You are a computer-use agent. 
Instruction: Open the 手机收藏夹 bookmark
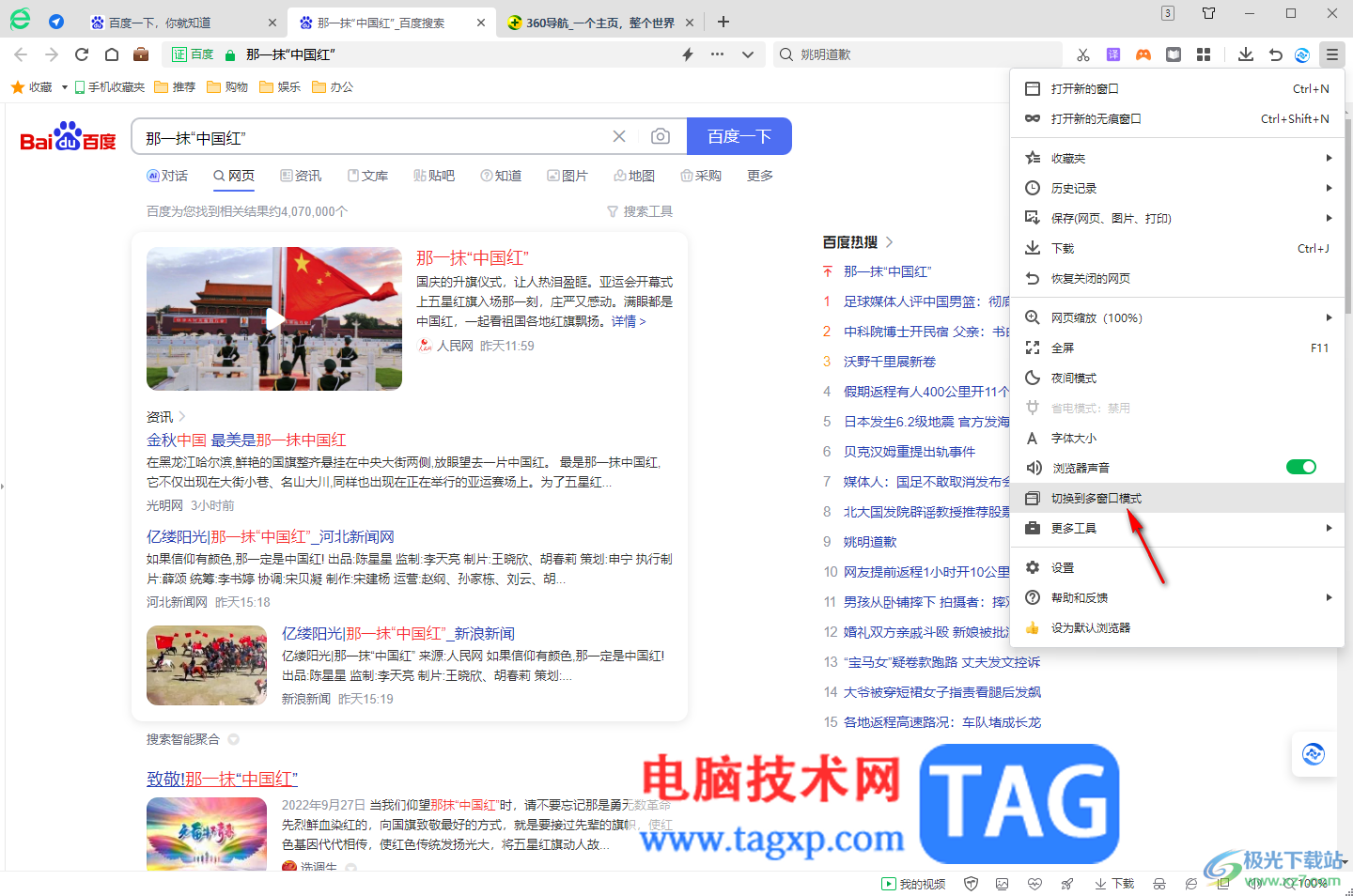click(x=110, y=87)
